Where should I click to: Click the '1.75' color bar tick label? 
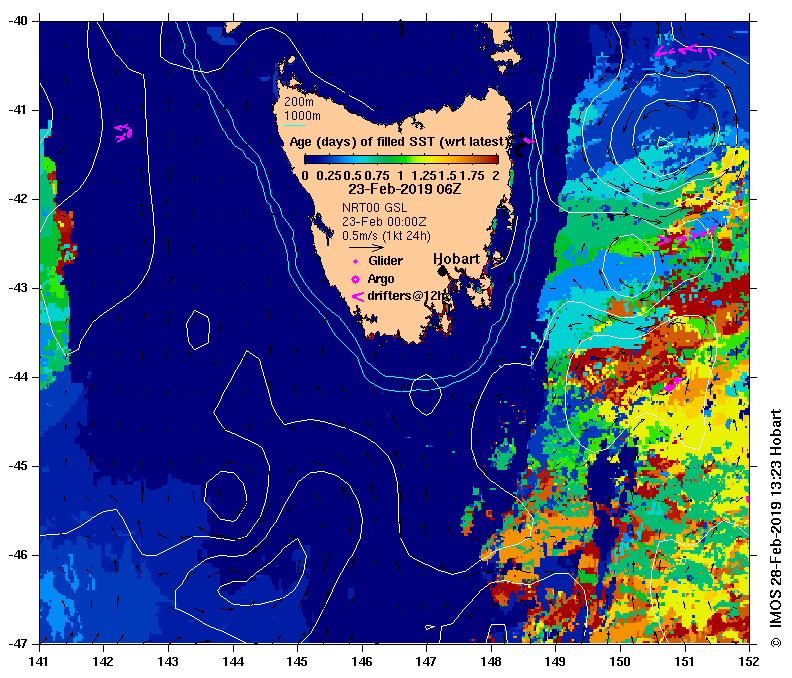(472, 176)
